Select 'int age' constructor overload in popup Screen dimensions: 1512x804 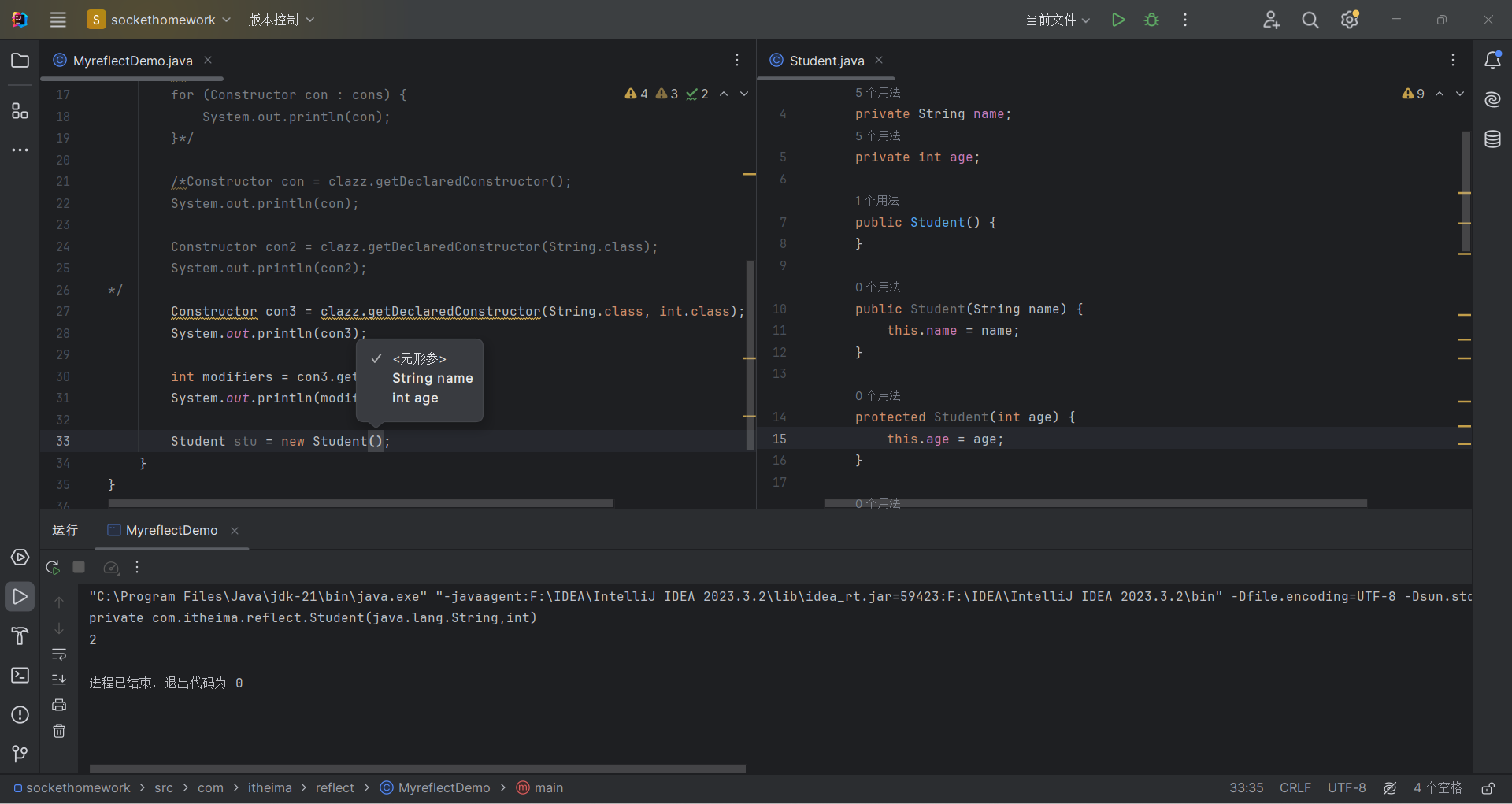(x=415, y=398)
